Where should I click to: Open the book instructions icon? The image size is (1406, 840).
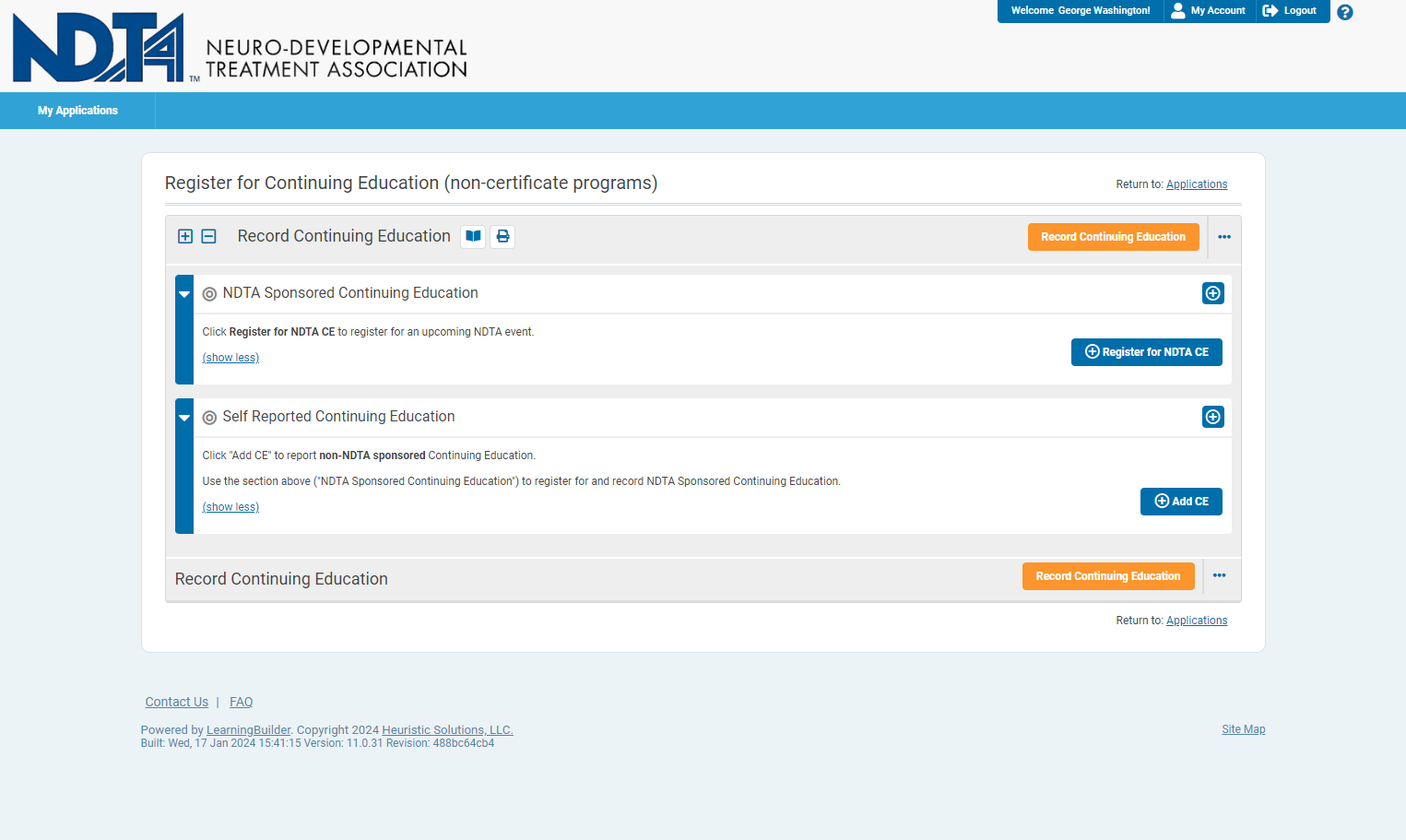click(x=474, y=236)
